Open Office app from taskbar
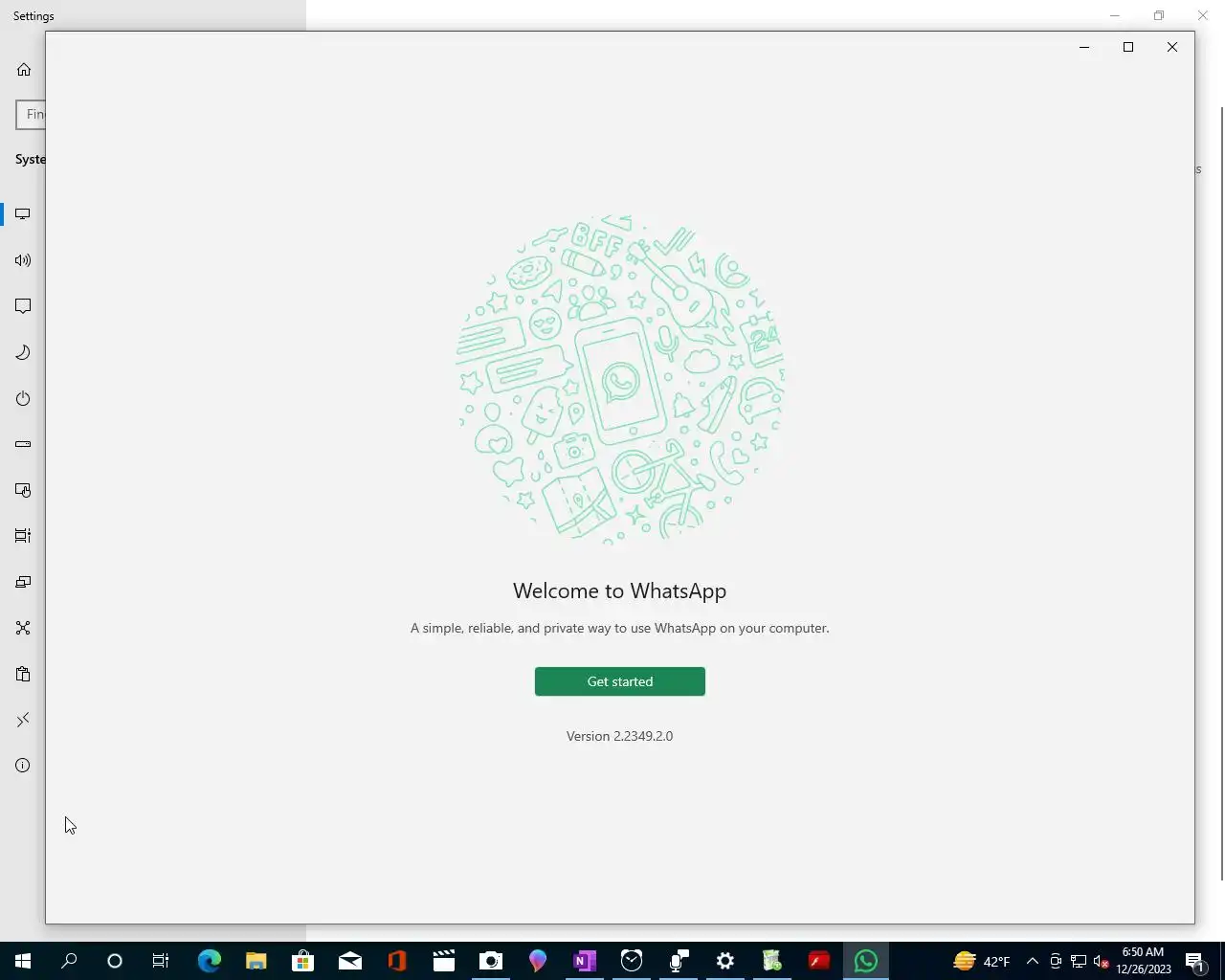Screen dimensions: 1225x980 [396, 961]
